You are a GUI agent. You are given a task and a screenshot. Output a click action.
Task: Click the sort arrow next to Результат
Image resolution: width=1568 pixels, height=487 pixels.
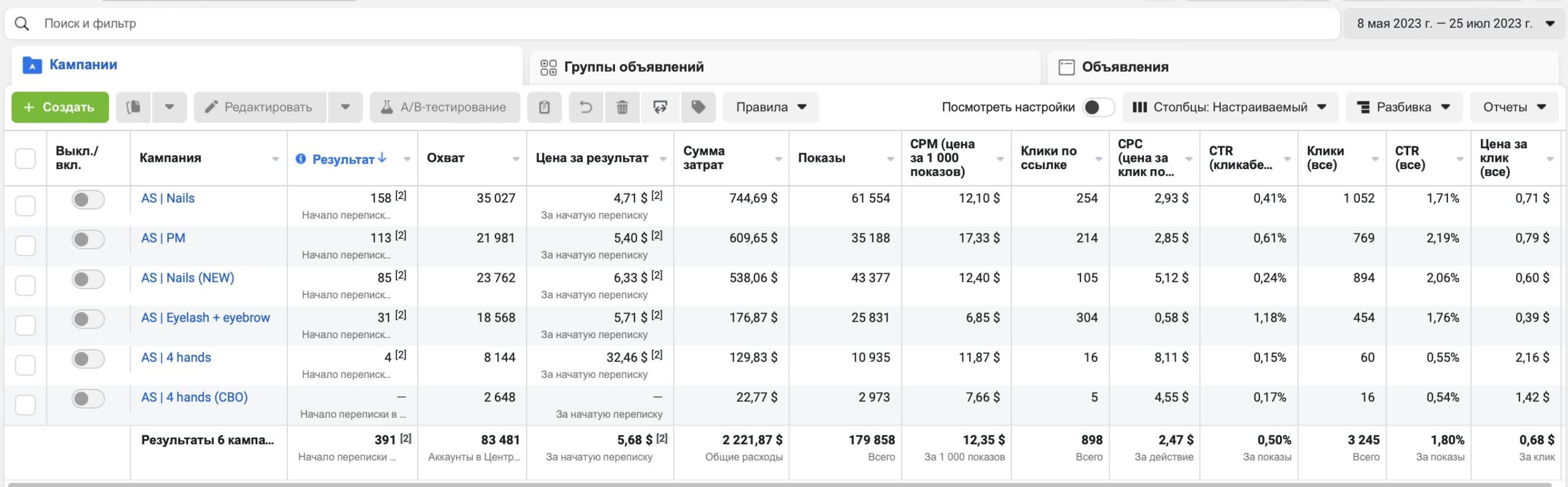pos(382,157)
